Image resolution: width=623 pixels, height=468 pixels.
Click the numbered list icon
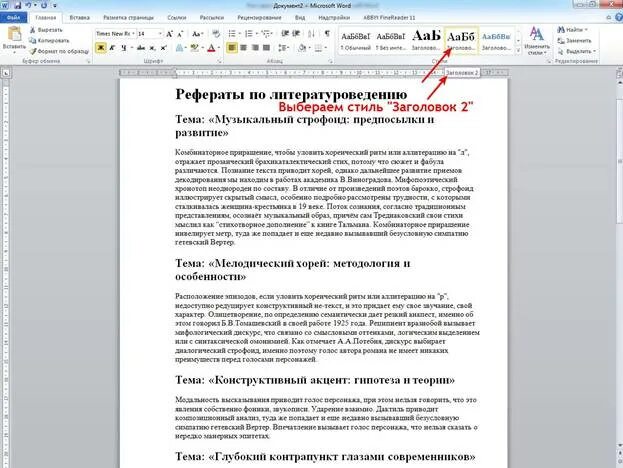pyautogui.click(x=249, y=34)
